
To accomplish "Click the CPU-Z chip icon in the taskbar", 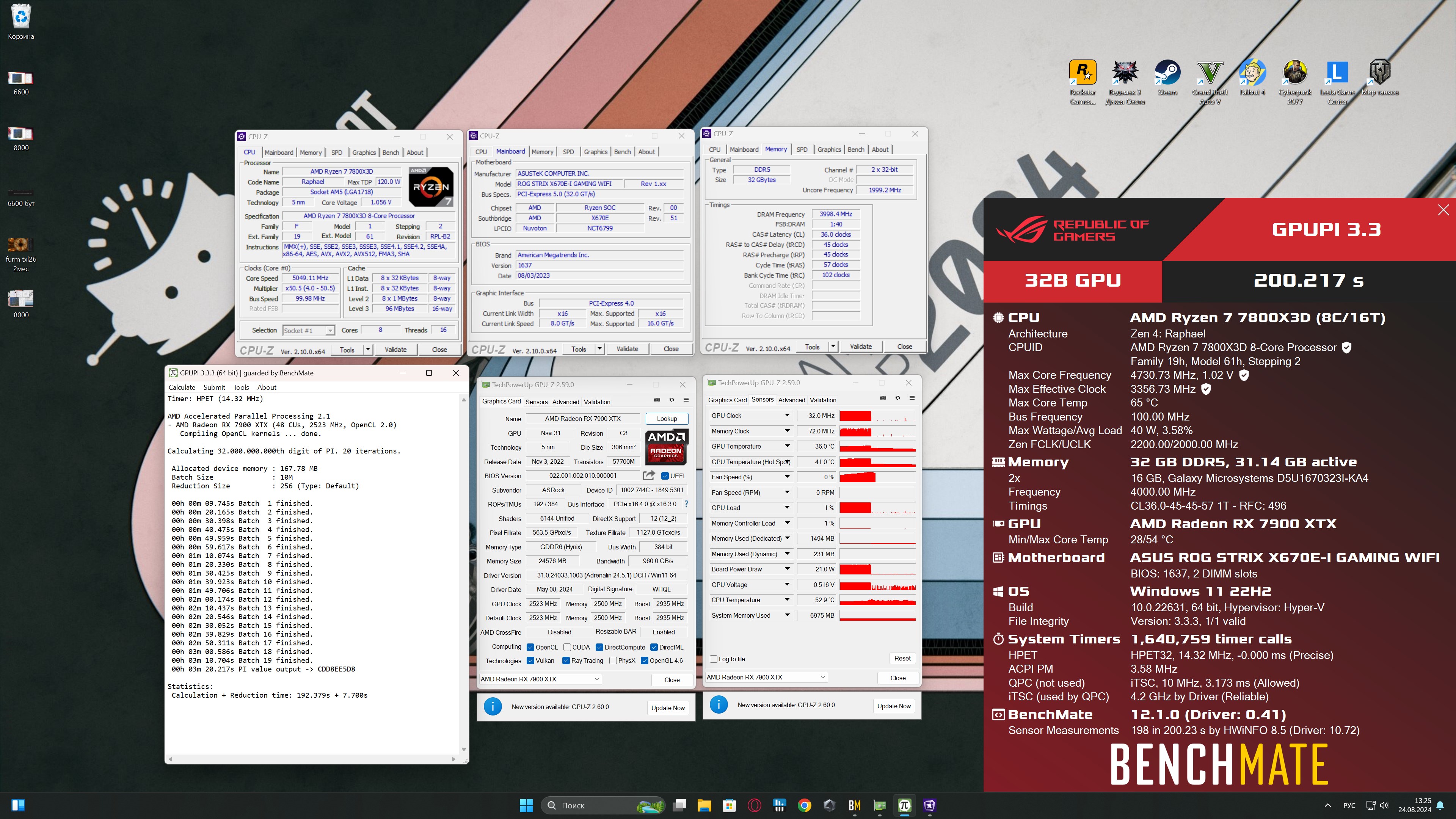I will (x=930, y=805).
